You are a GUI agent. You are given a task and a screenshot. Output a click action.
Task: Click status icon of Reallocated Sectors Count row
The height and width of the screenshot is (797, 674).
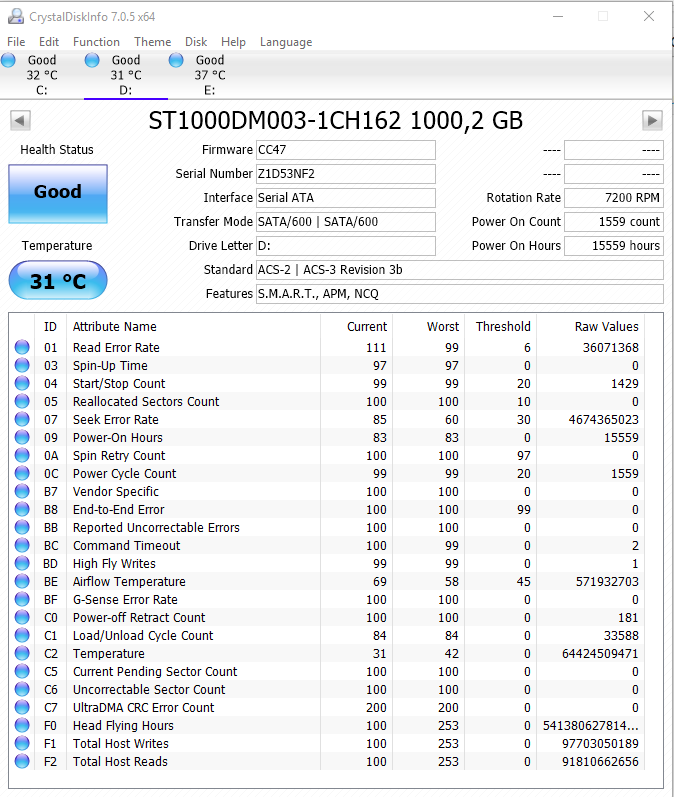(22, 401)
